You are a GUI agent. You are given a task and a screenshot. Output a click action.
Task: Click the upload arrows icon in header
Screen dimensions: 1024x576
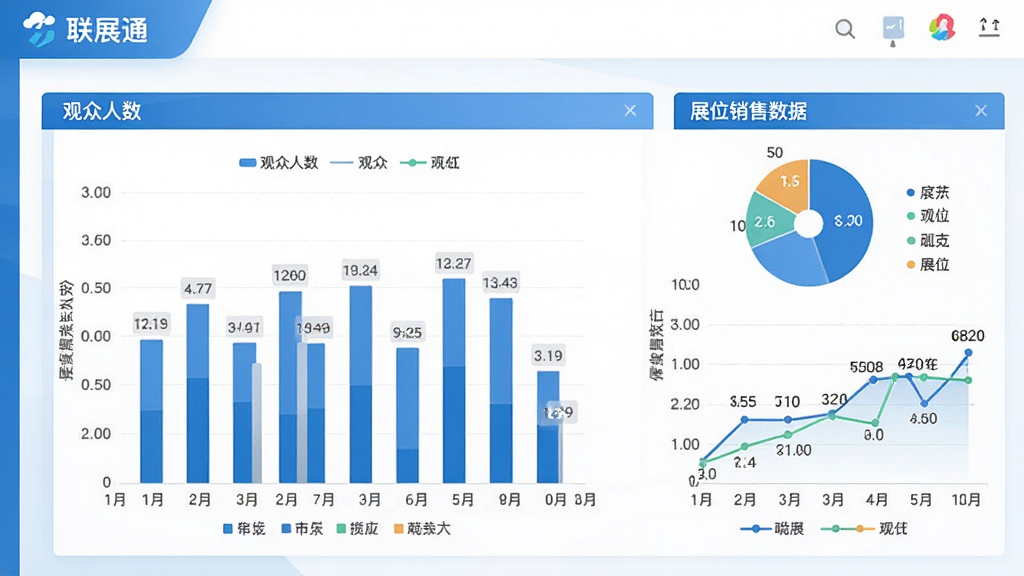click(989, 27)
